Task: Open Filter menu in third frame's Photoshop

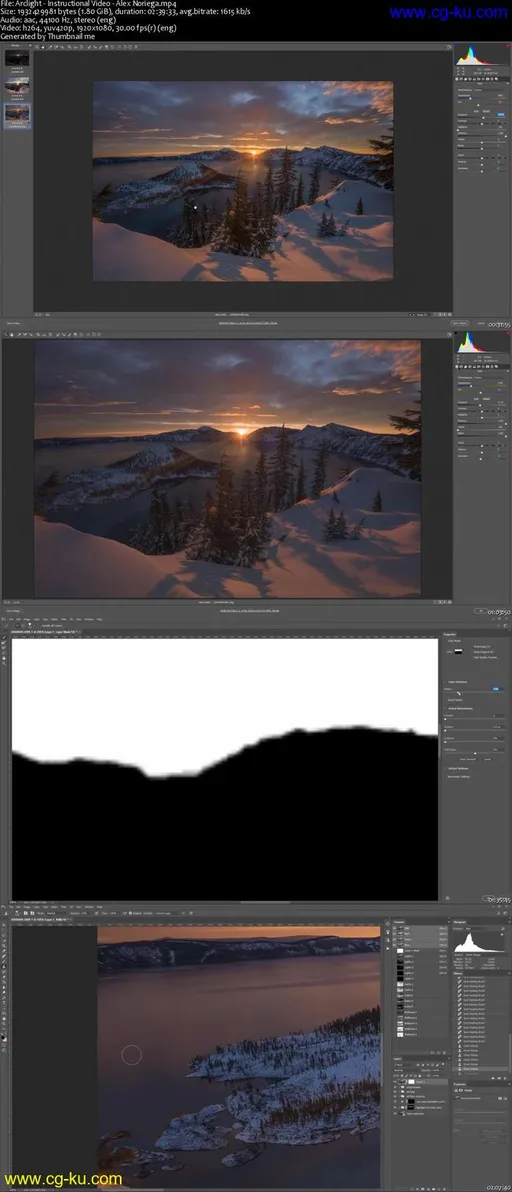Action: coord(64,620)
